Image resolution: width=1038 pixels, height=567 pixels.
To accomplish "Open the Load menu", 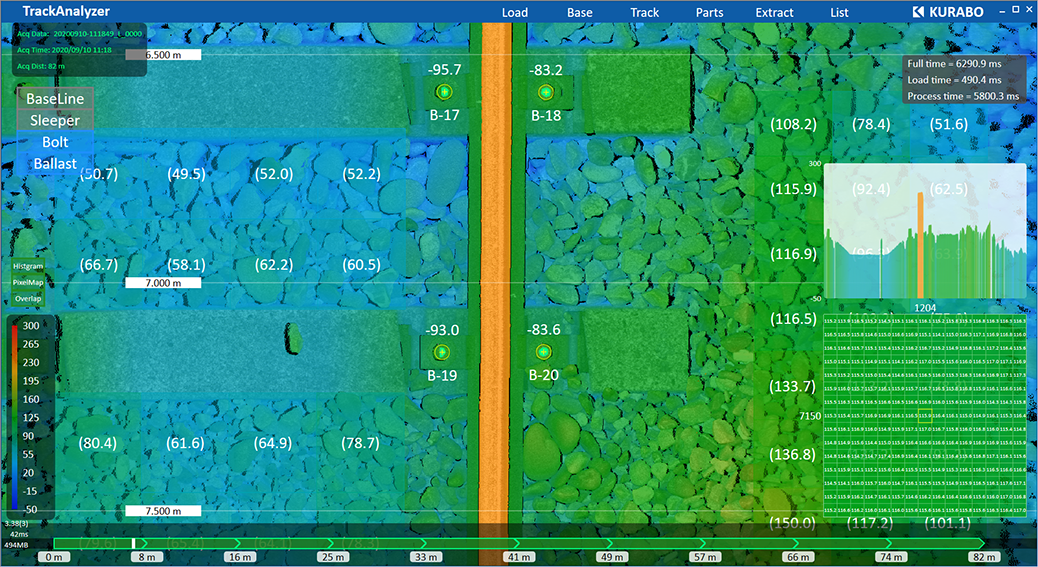I will [514, 12].
